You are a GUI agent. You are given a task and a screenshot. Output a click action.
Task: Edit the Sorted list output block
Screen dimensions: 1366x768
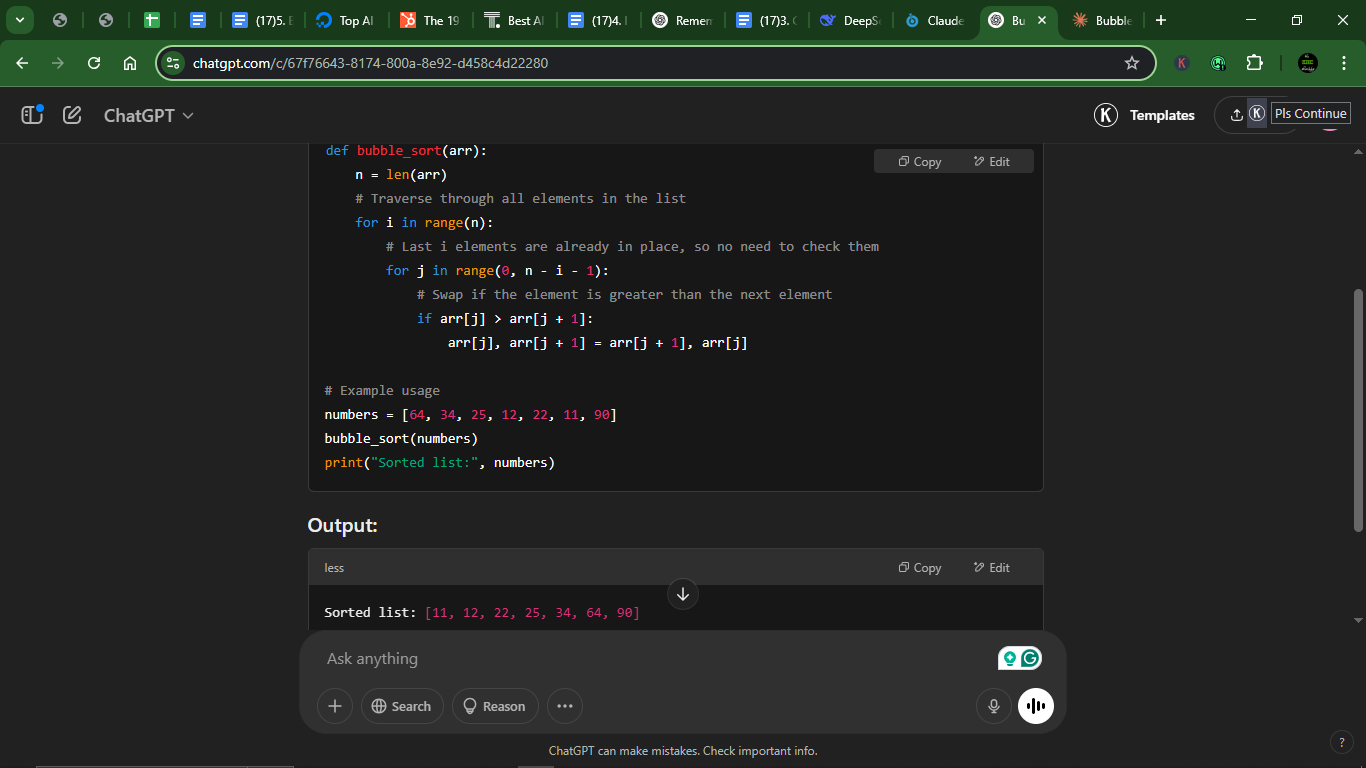(x=991, y=568)
